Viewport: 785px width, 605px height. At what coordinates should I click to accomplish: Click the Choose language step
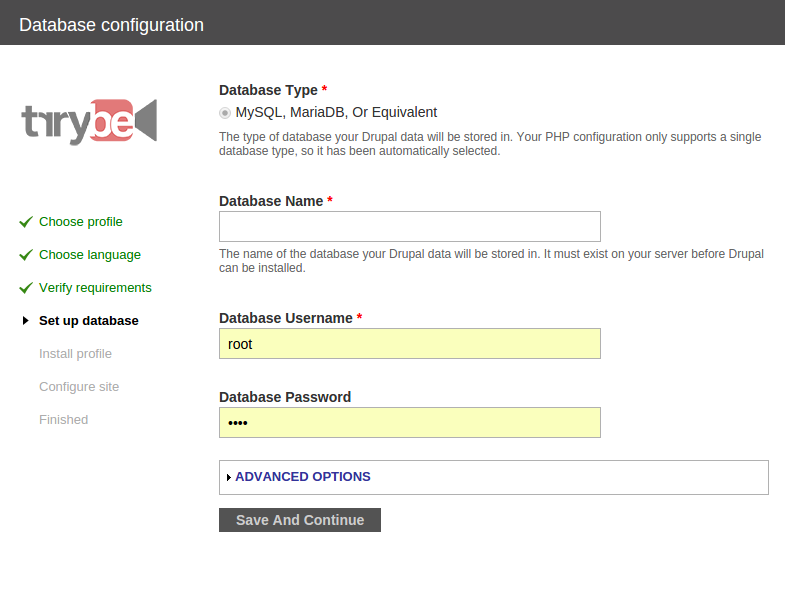click(90, 255)
